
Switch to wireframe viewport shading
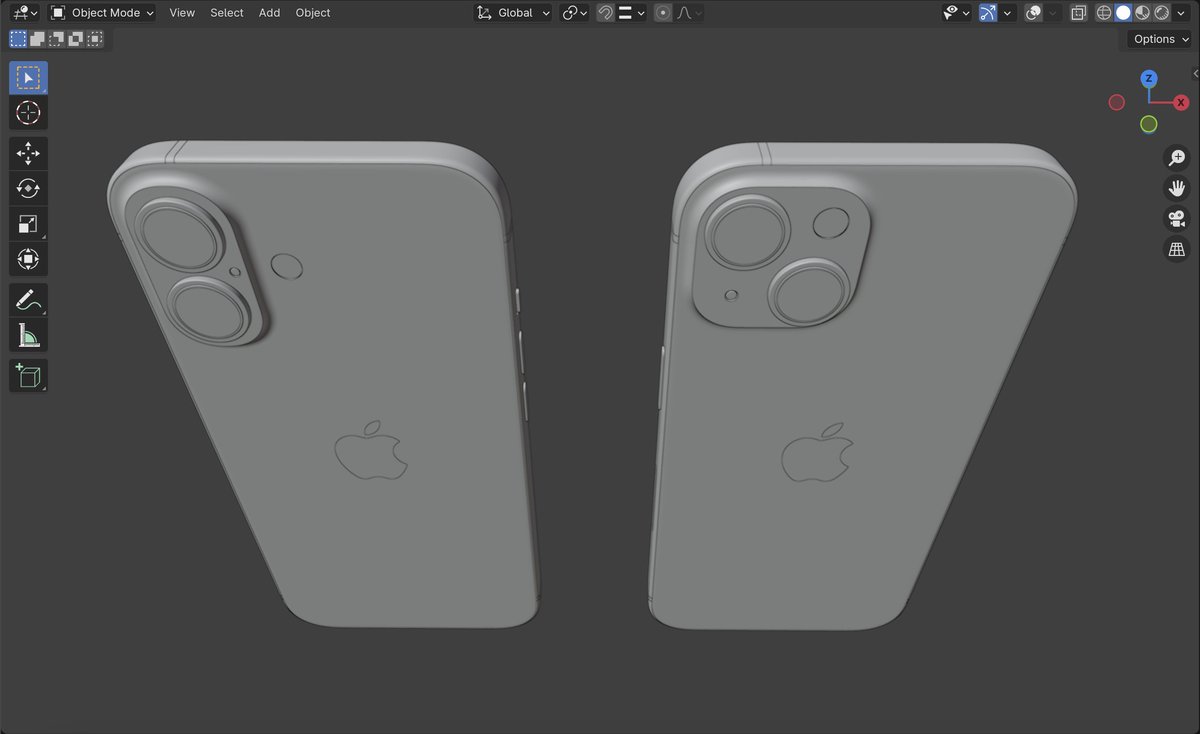[1104, 13]
